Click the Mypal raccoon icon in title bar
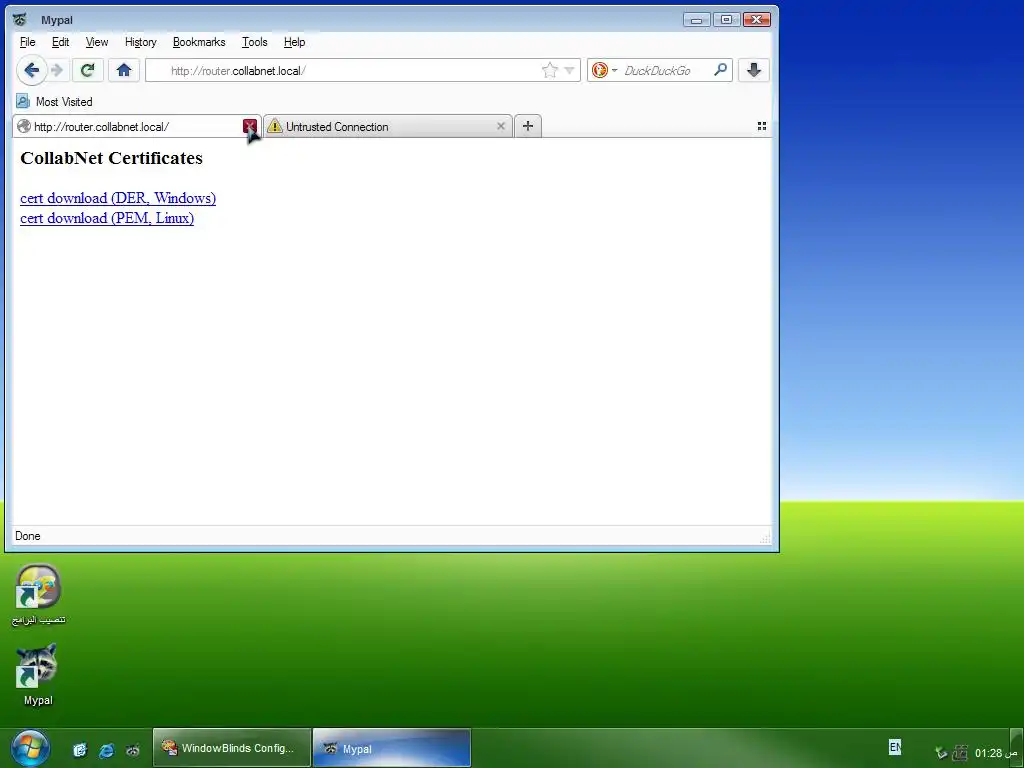This screenshot has width=1024, height=768. [x=20, y=19]
